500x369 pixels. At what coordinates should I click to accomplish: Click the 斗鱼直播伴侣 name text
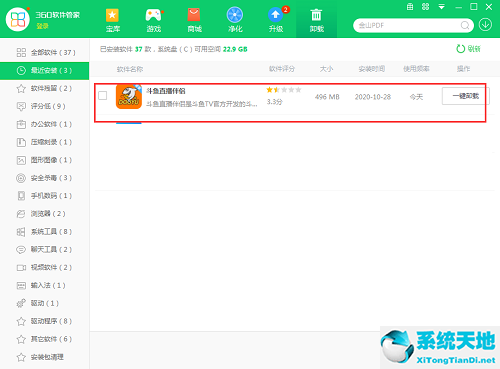coord(166,91)
